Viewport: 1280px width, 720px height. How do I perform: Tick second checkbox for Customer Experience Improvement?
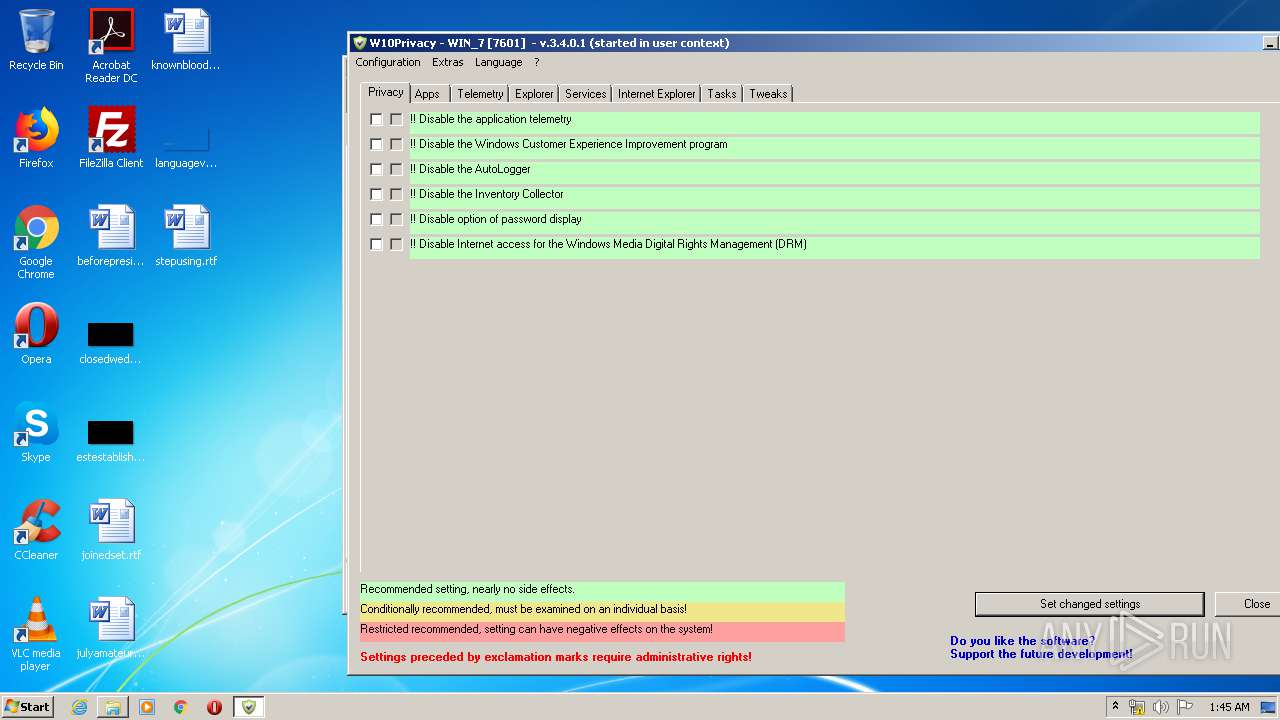396,144
